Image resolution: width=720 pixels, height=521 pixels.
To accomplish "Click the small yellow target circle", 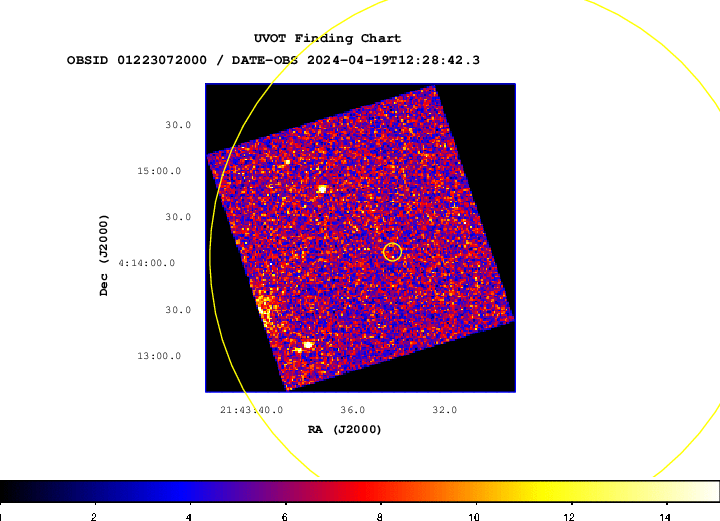I will click(x=392, y=252).
